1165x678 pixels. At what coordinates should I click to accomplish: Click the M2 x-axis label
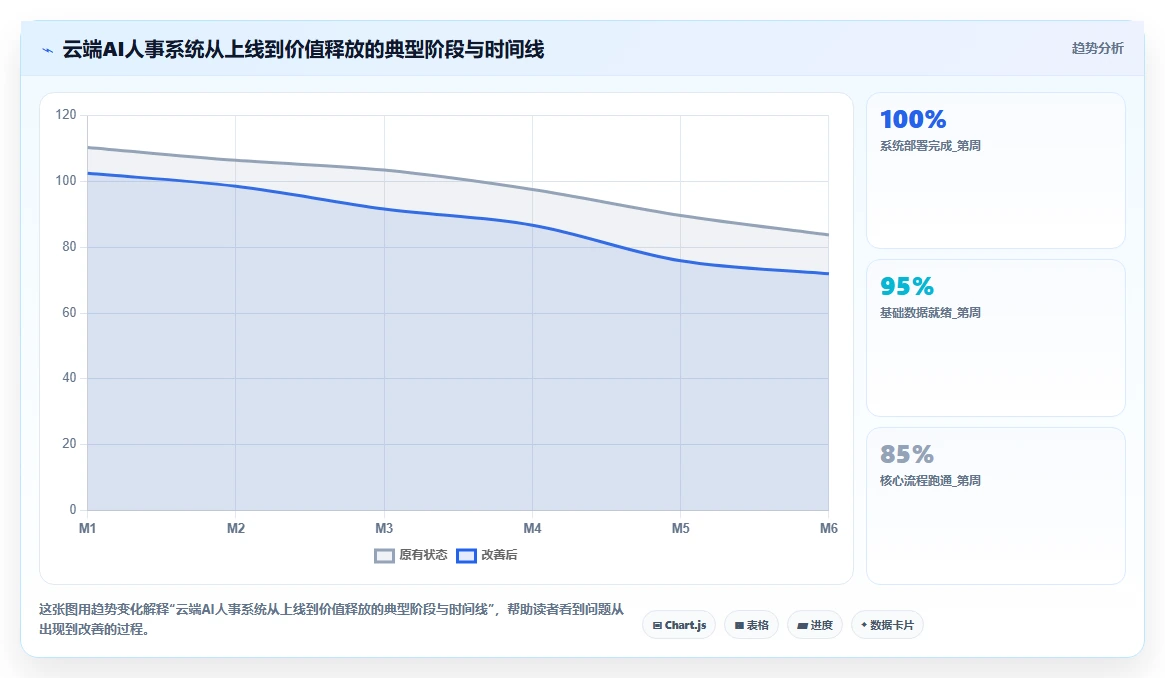[236, 528]
